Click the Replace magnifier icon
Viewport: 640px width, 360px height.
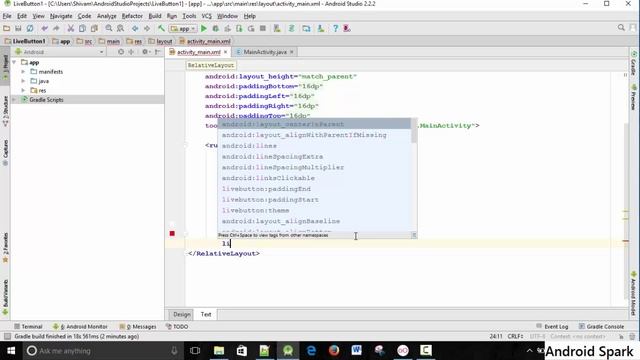tap(120, 28)
